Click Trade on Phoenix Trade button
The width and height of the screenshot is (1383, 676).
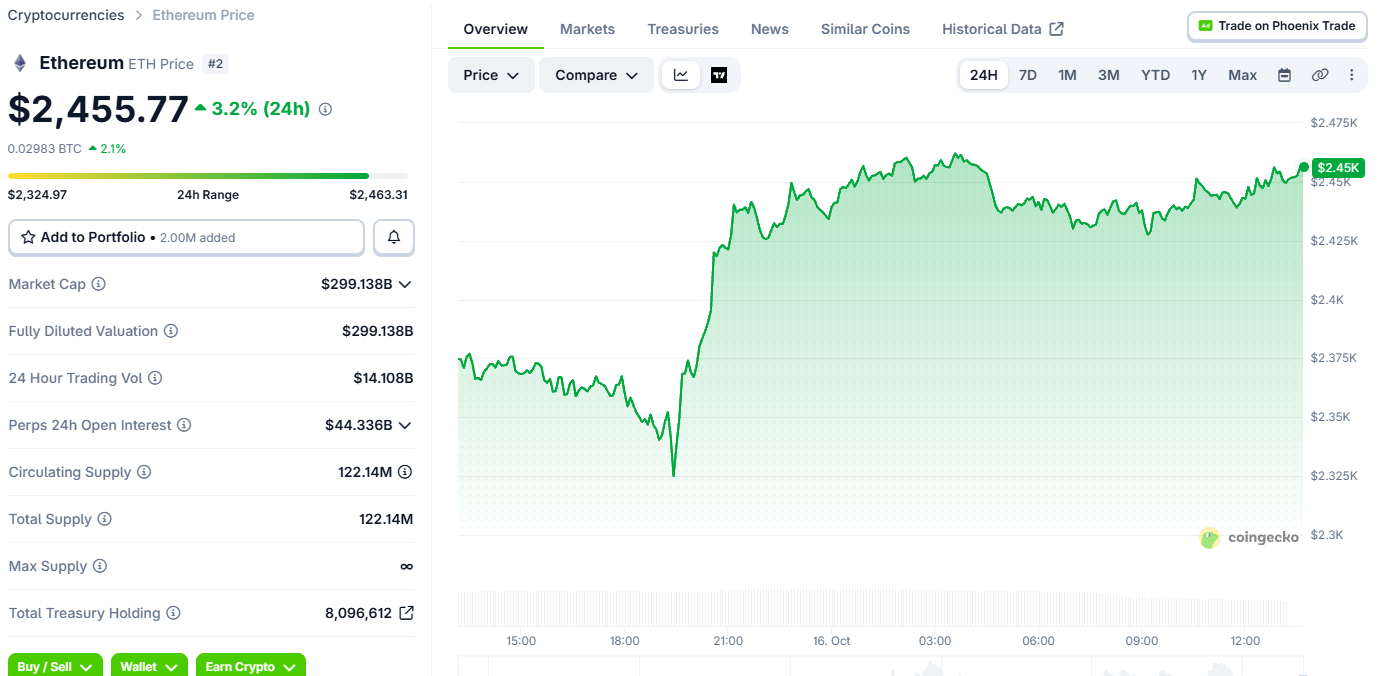pos(1277,26)
